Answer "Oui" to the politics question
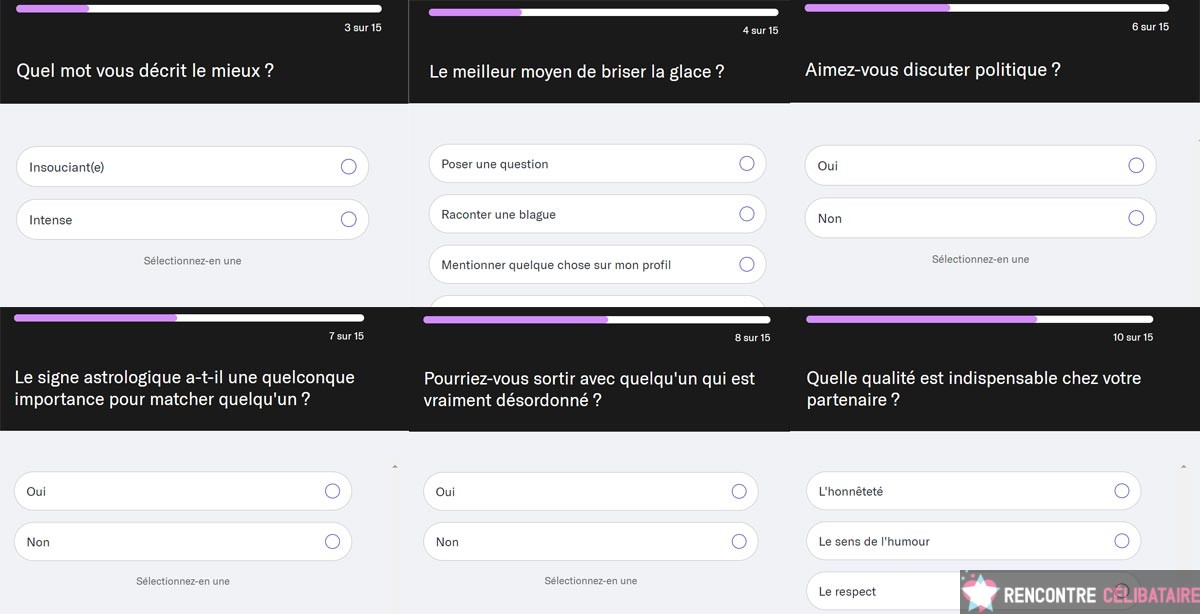Image resolution: width=1200 pixels, height=614 pixels. pyautogui.click(x=1135, y=165)
